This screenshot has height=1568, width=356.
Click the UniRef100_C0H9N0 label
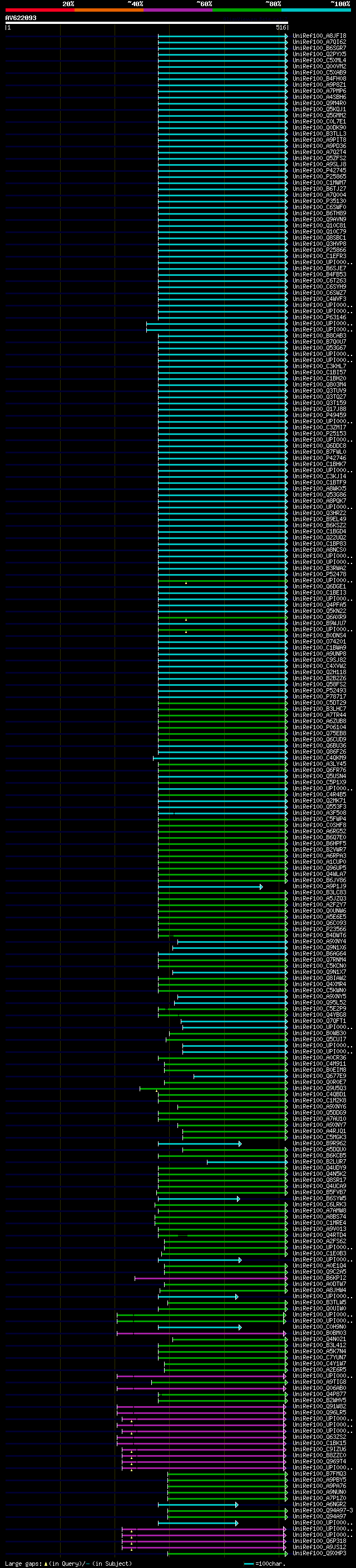pos(319,1327)
